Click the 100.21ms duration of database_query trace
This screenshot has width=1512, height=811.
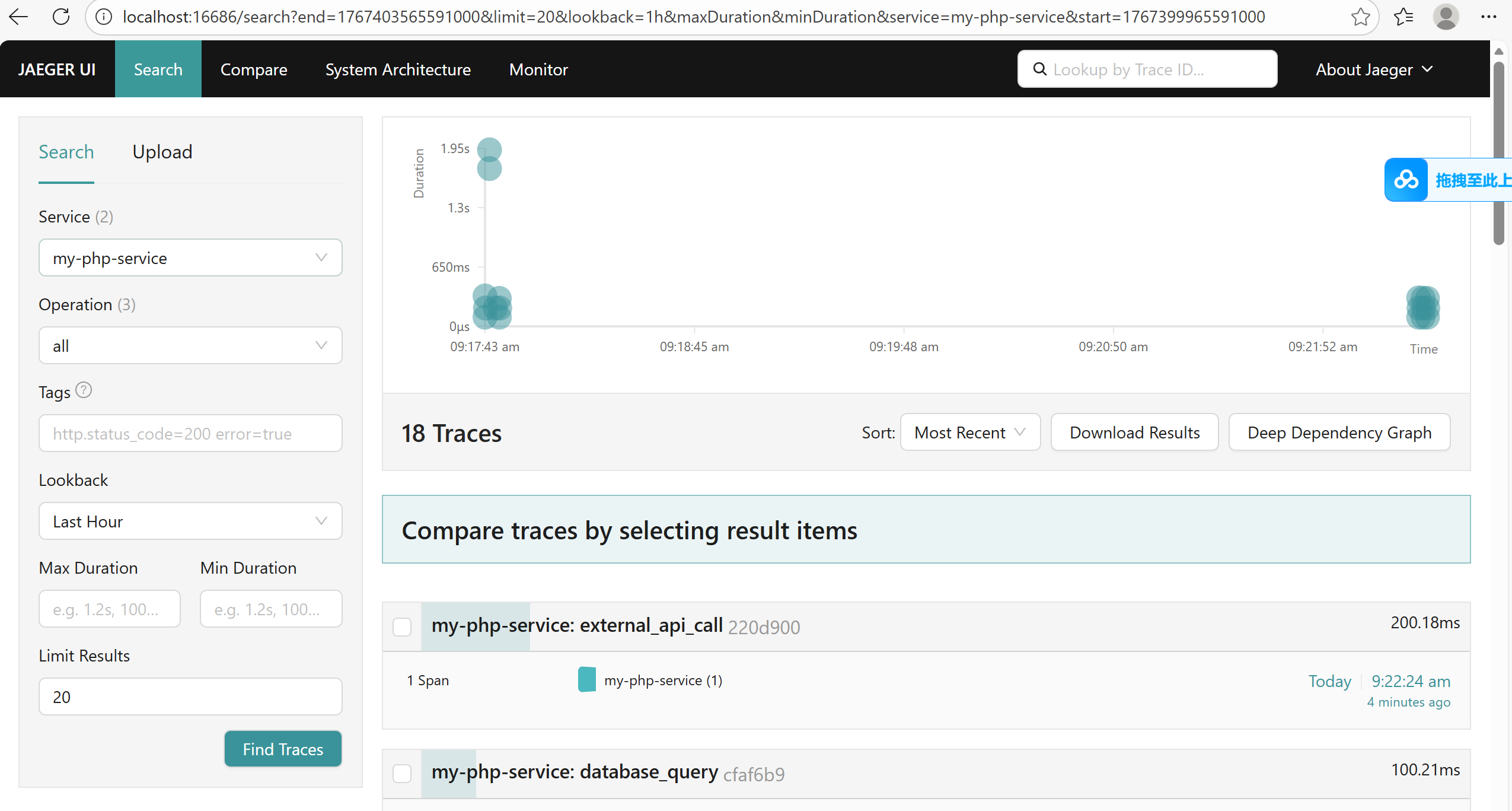(1425, 769)
